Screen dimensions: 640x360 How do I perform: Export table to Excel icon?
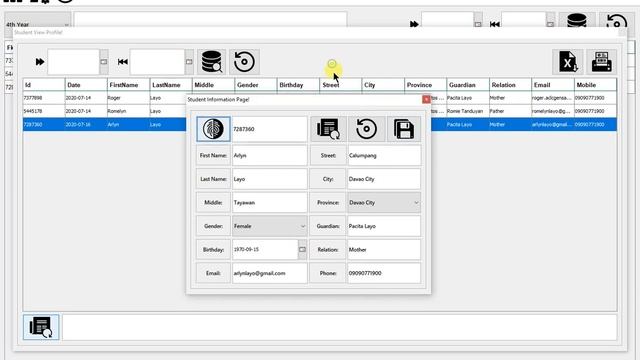(568, 62)
